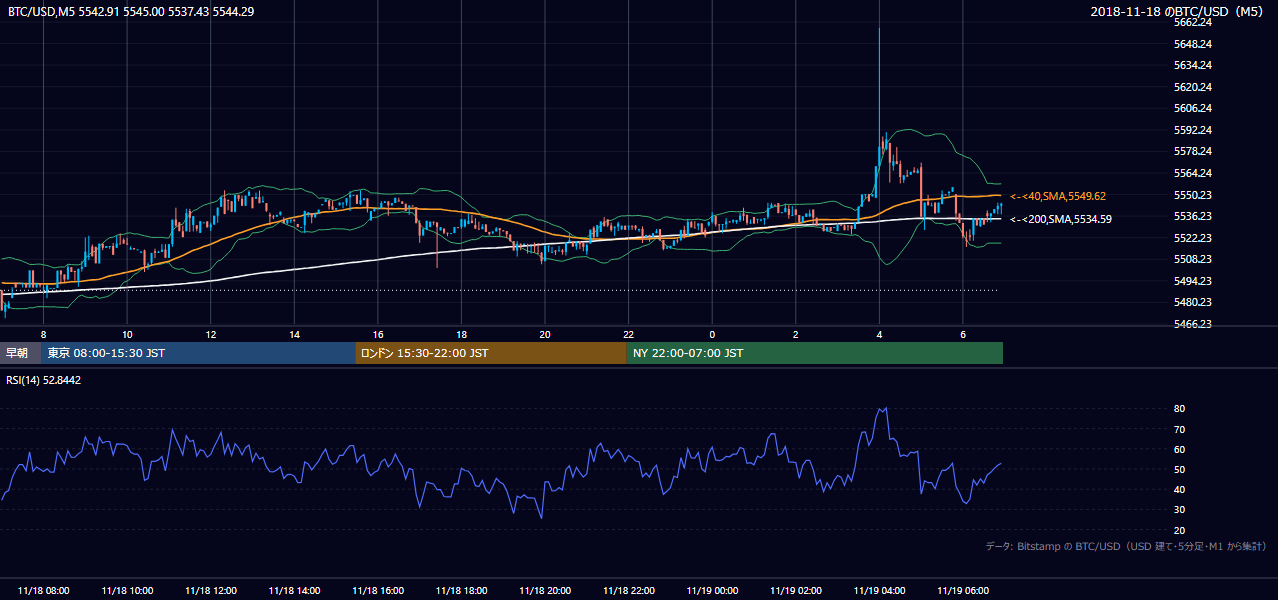Click price axis value 5578.24
The image size is (1278, 600).
pyautogui.click(x=1193, y=151)
